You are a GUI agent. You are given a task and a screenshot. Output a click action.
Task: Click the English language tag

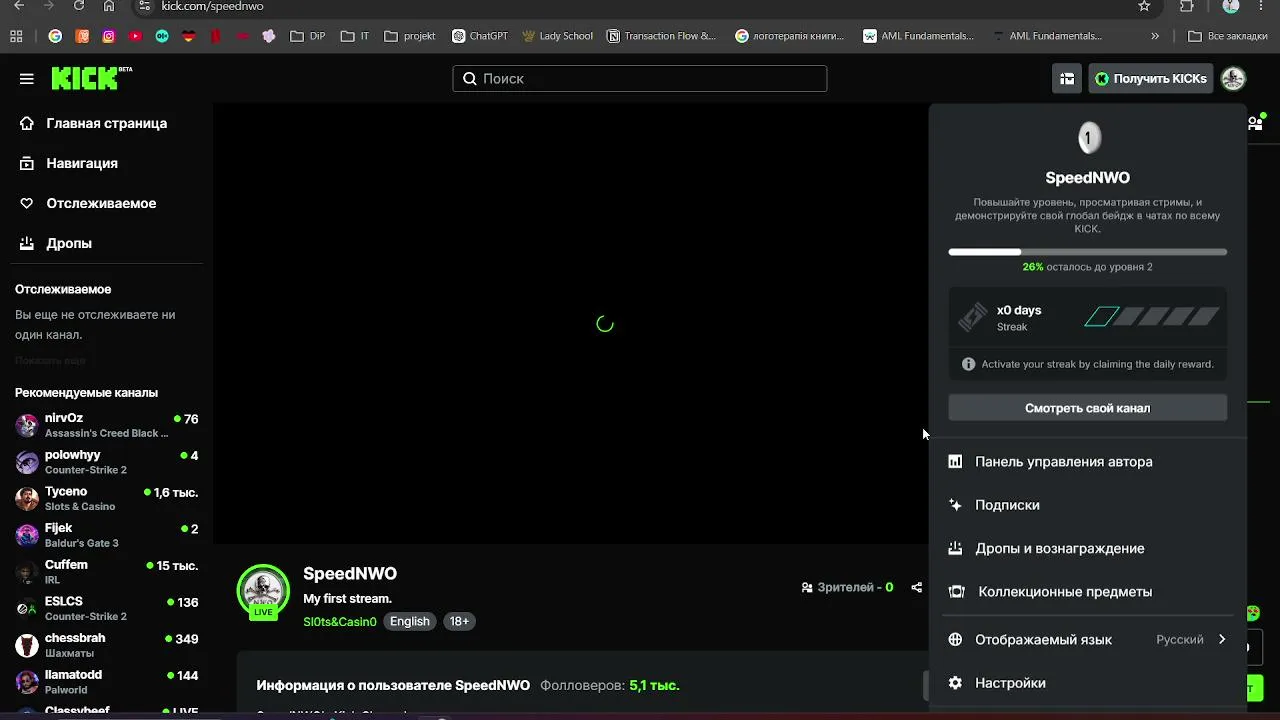point(409,622)
